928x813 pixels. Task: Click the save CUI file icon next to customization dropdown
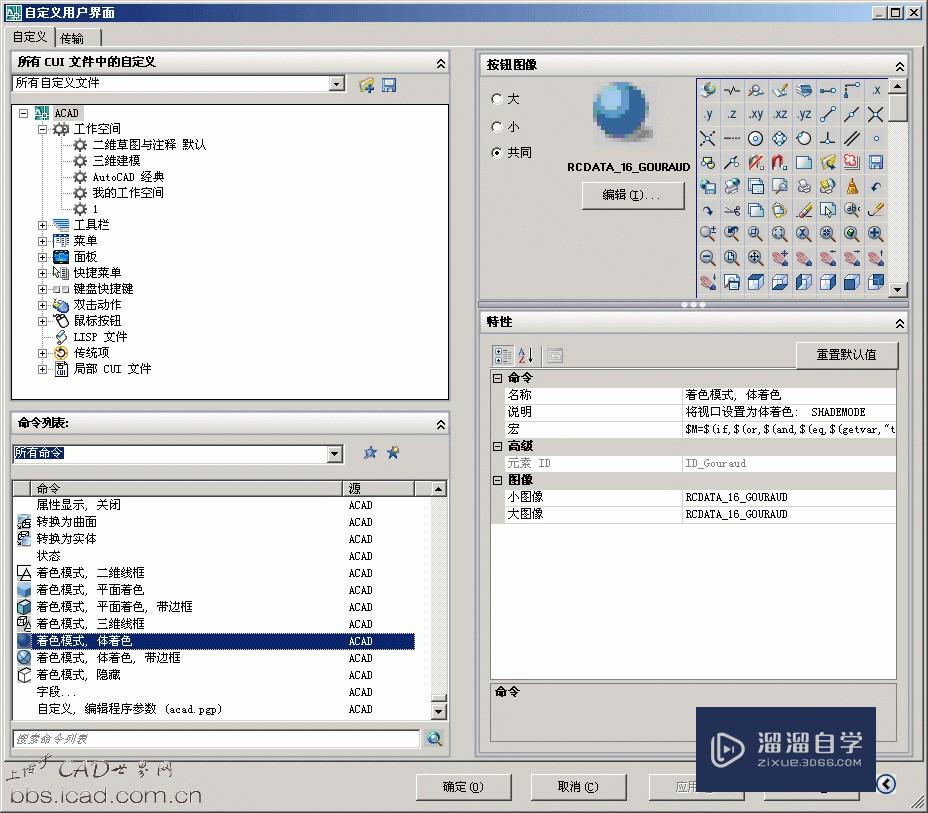(x=389, y=85)
